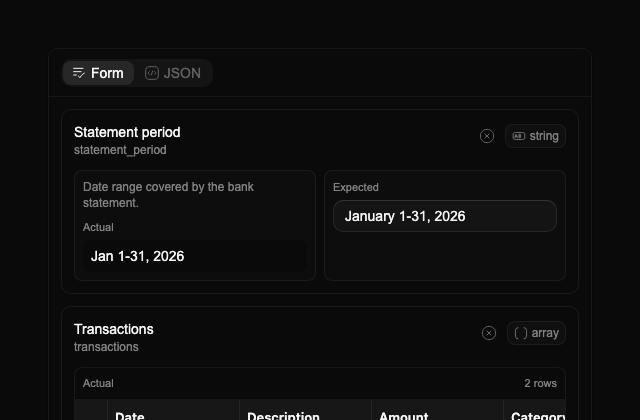Click the Date column header
The width and height of the screenshot is (640, 420).
tap(173, 412)
